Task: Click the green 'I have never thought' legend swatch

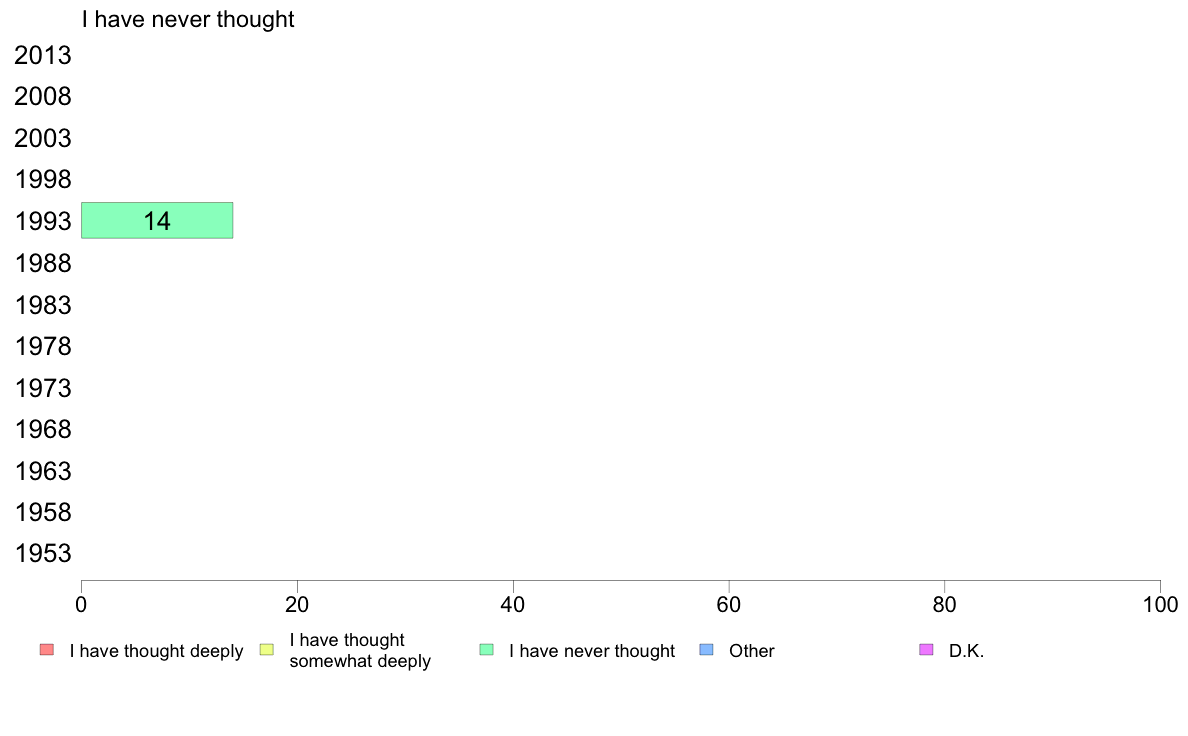Action: (487, 650)
